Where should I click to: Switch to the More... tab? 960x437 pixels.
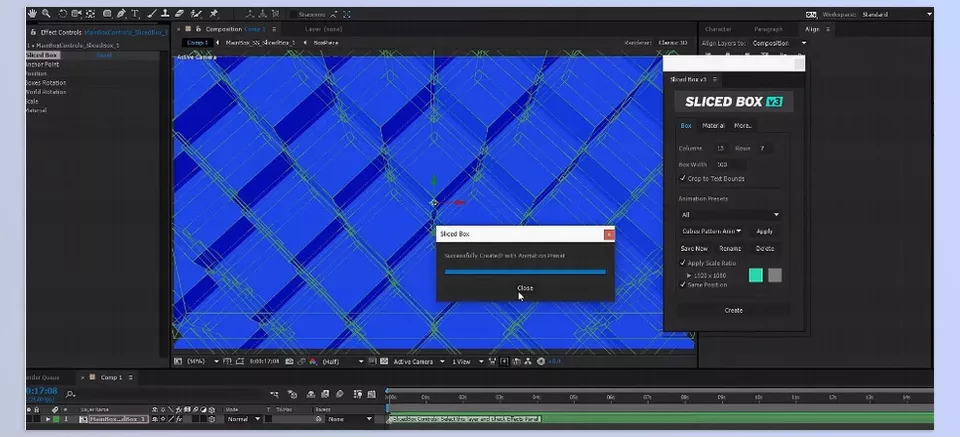coord(743,125)
